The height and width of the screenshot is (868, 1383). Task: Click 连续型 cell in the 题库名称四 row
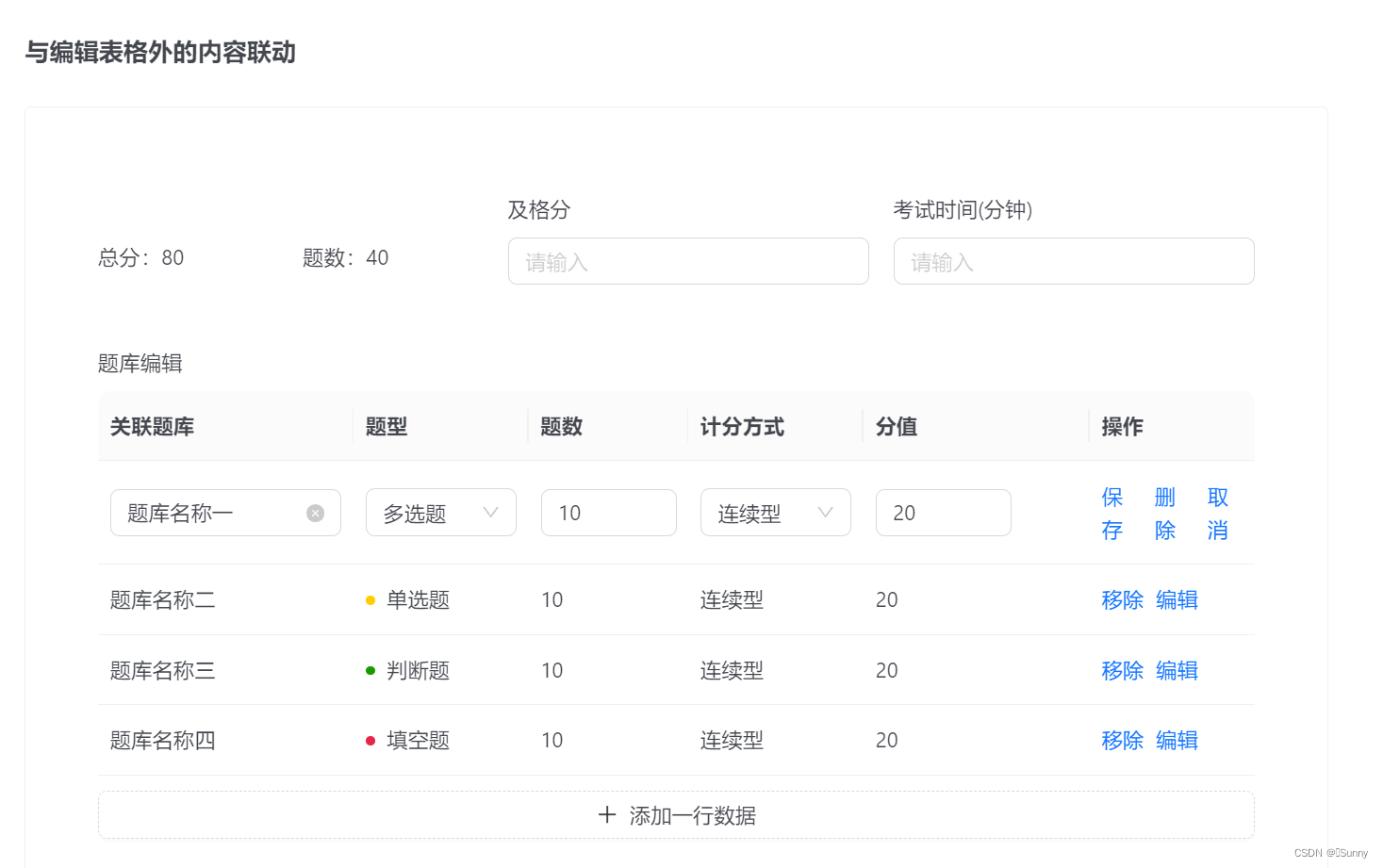click(x=732, y=741)
